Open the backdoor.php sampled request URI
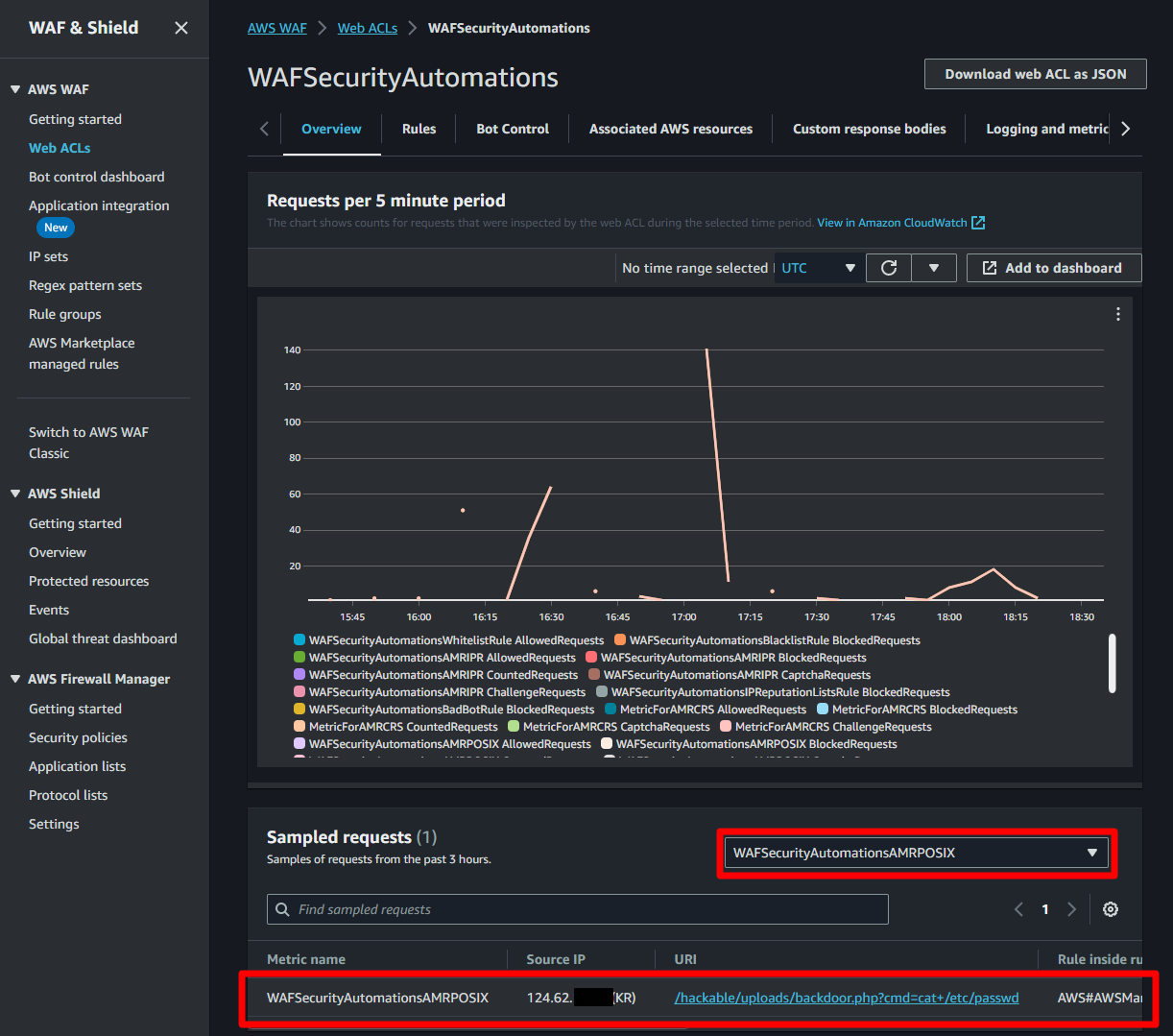Screen dimensions: 1173x1036 (847, 998)
